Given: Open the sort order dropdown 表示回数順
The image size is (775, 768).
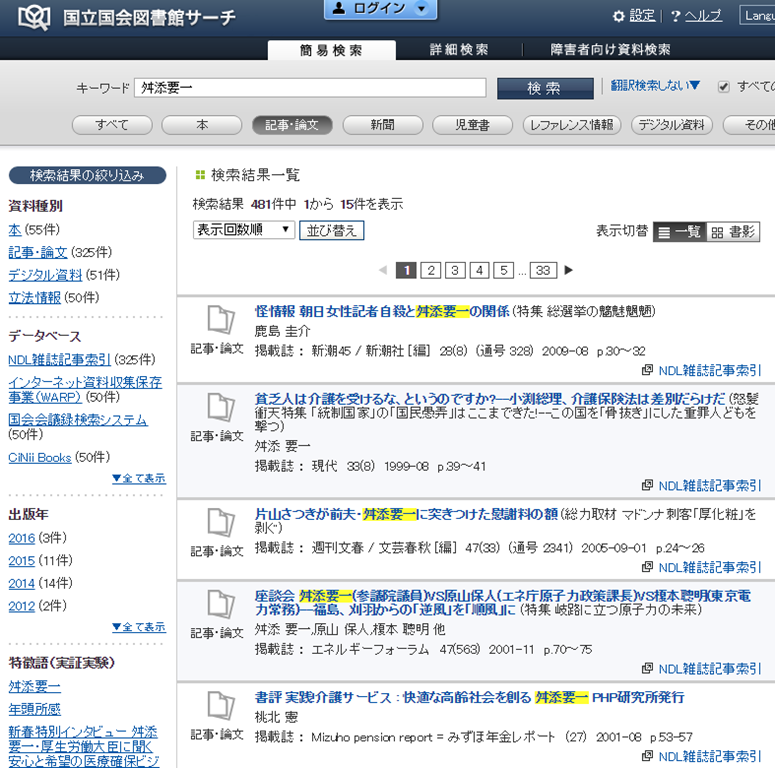Looking at the screenshot, I should pyautogui.click(x=244, y=230).
